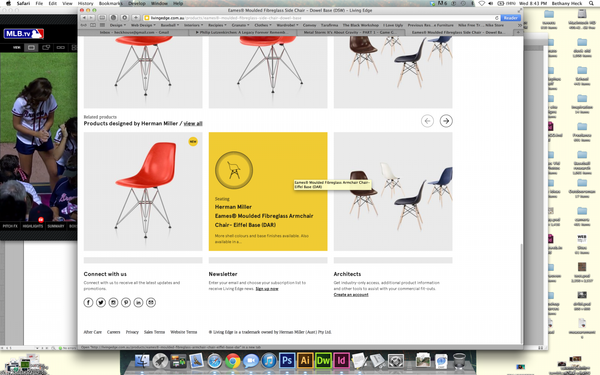This screenshot has height=375, width=600.
Task: Switch to Philip Lutzenkirchen tab
Action: pyautogui.click(x=242, y=33)
